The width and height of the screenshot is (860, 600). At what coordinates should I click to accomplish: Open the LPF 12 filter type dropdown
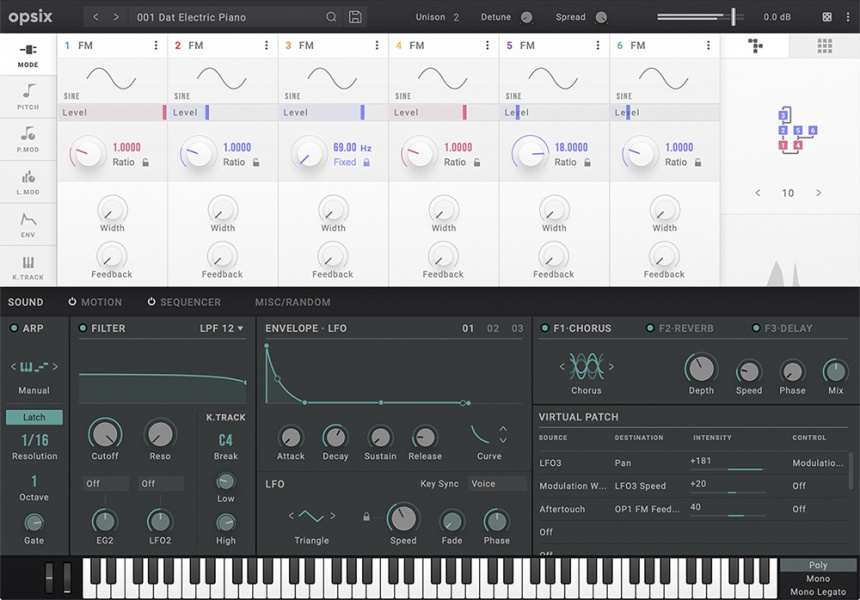(222, 328)
